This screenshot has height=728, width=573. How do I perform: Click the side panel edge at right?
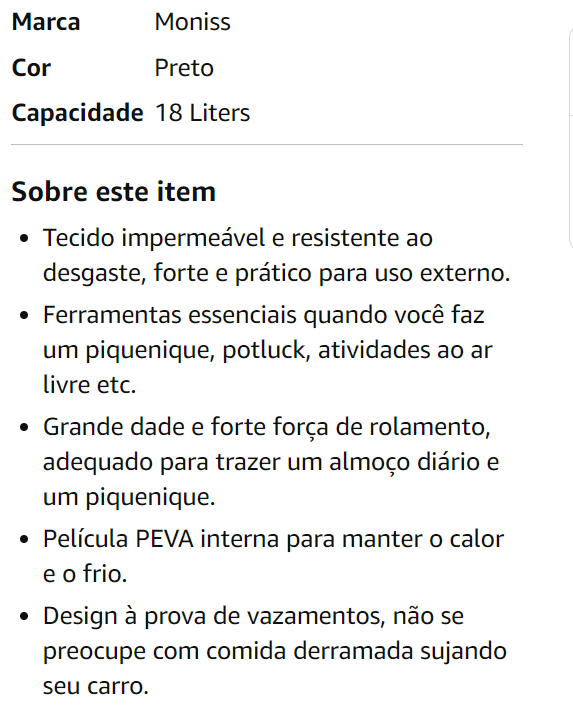tap(571, 138)
